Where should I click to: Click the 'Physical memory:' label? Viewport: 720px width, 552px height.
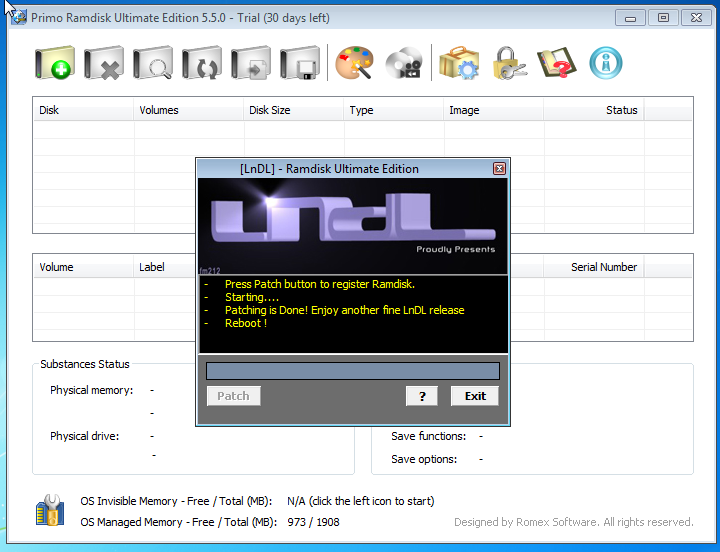(91, 390)
